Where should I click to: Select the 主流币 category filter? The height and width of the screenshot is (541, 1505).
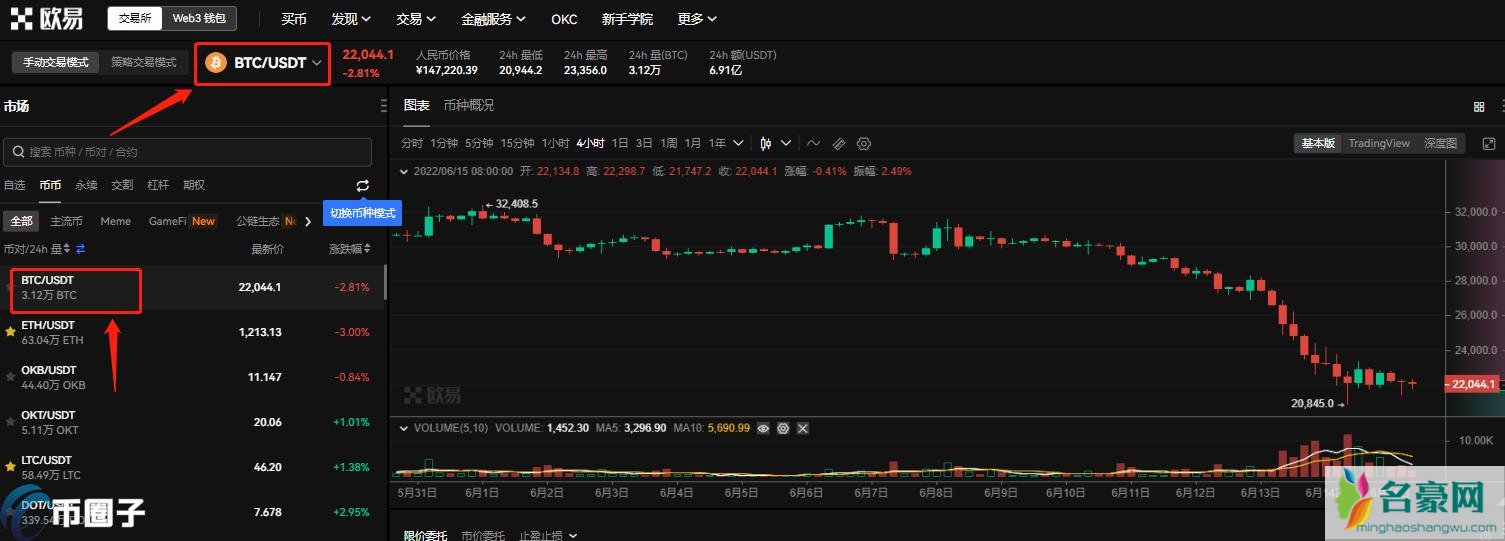(66, 221)
